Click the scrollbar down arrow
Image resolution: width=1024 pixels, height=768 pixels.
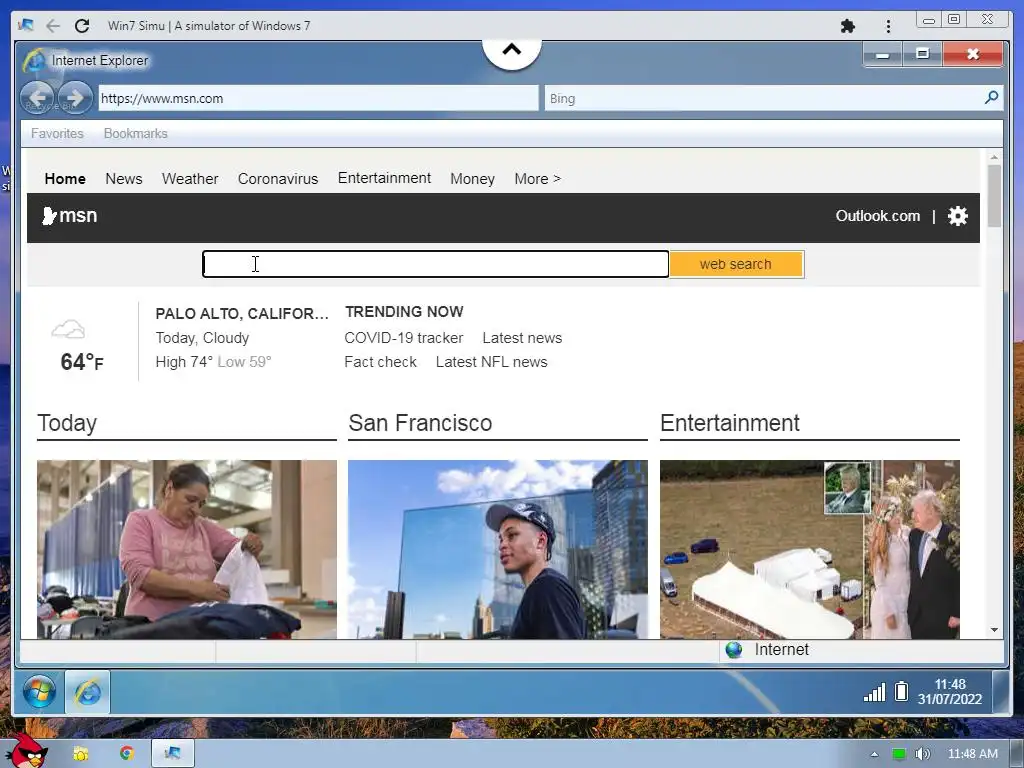pos(994,630)
